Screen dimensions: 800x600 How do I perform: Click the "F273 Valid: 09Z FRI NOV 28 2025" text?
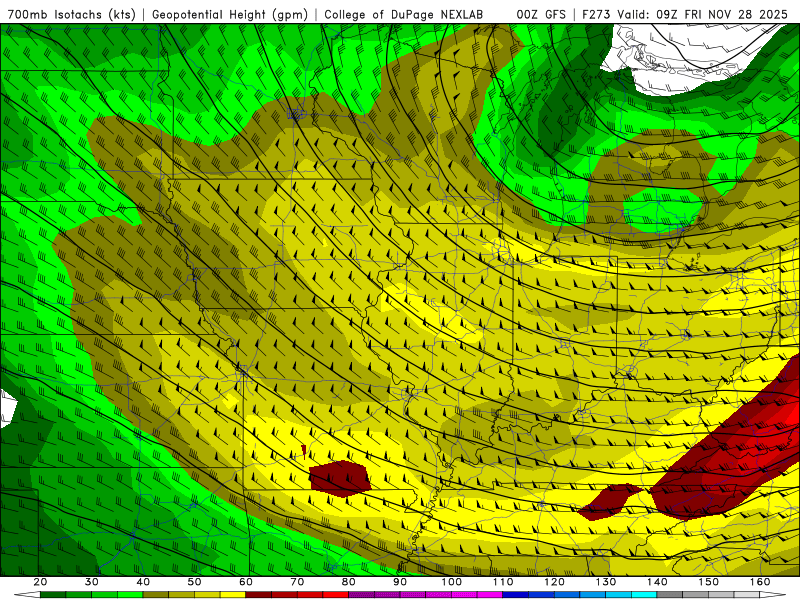click(685, 14)
